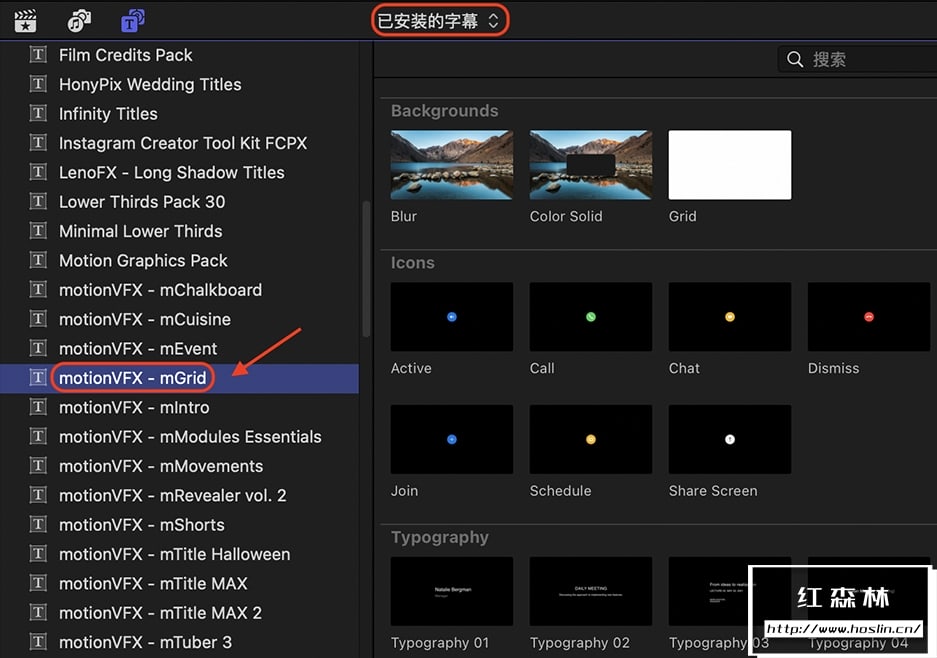Click the title icon beside motionVFX - mCuisine
937x658 pixels.
[38, 319]
